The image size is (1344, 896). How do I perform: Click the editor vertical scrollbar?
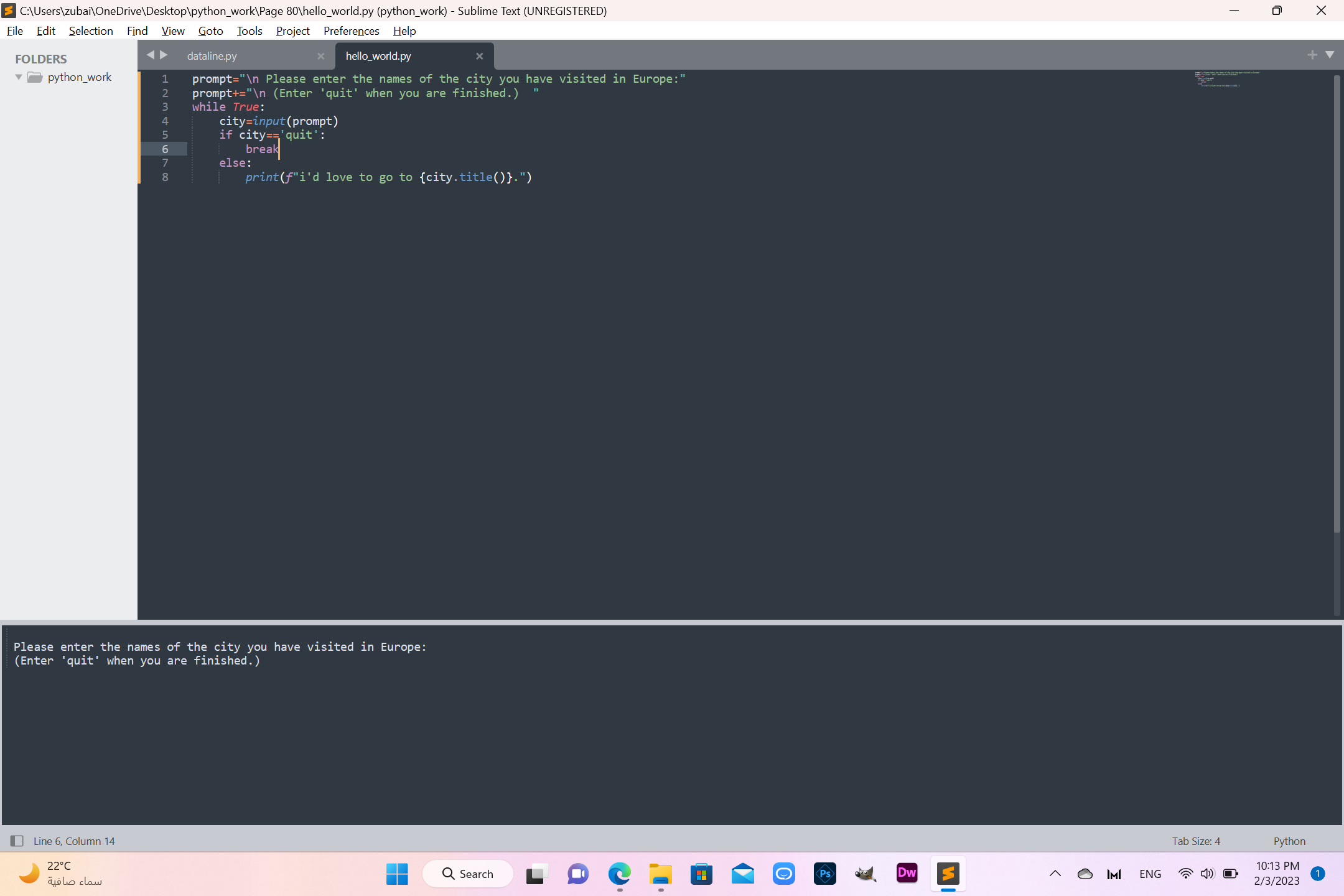click(x=1337, y=305)
